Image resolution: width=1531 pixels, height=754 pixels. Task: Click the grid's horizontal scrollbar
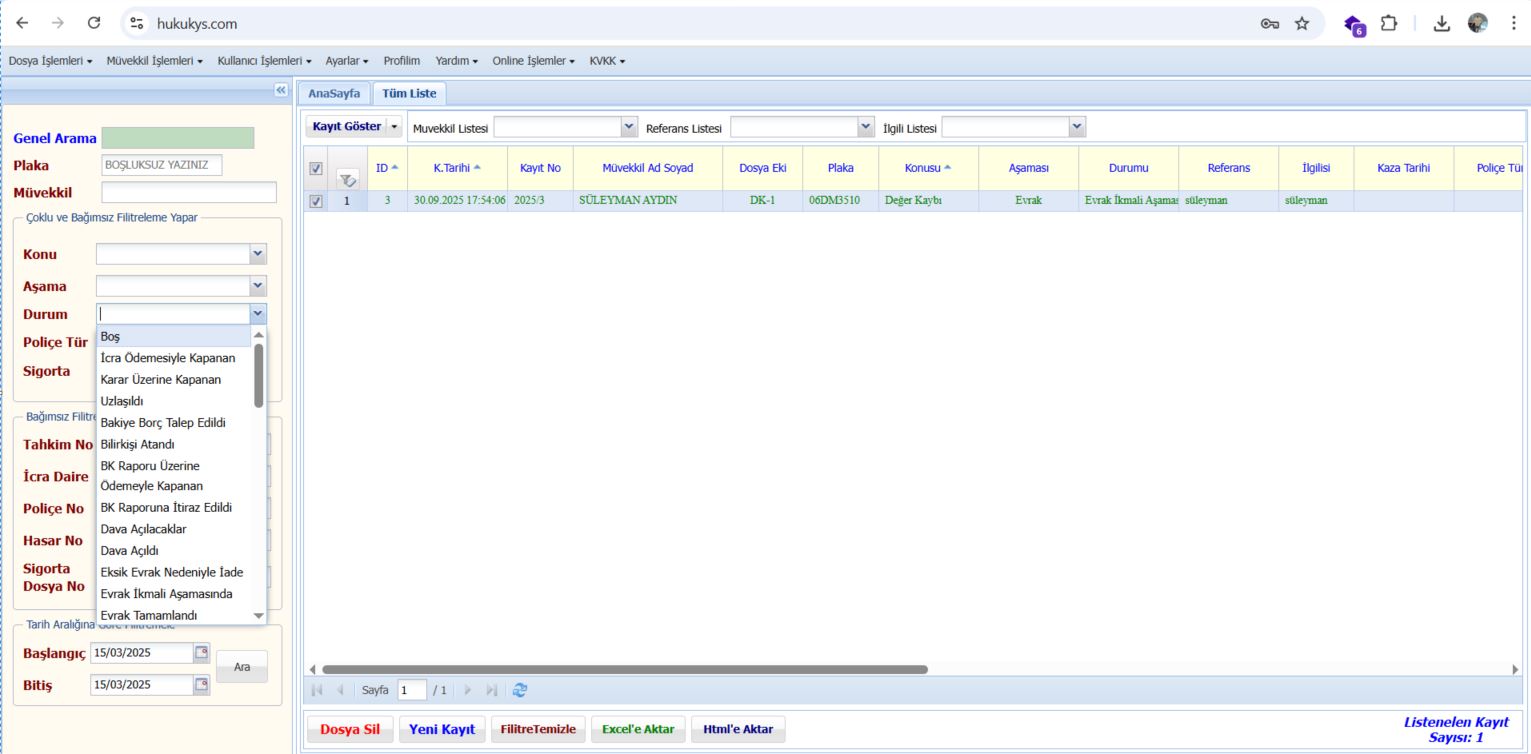625,669
